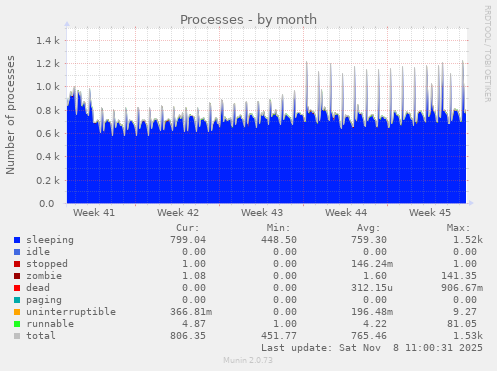This screenshot has width=497, height=371.
Task: Click zombie max value 141.35
Action: tap(459, 276)
